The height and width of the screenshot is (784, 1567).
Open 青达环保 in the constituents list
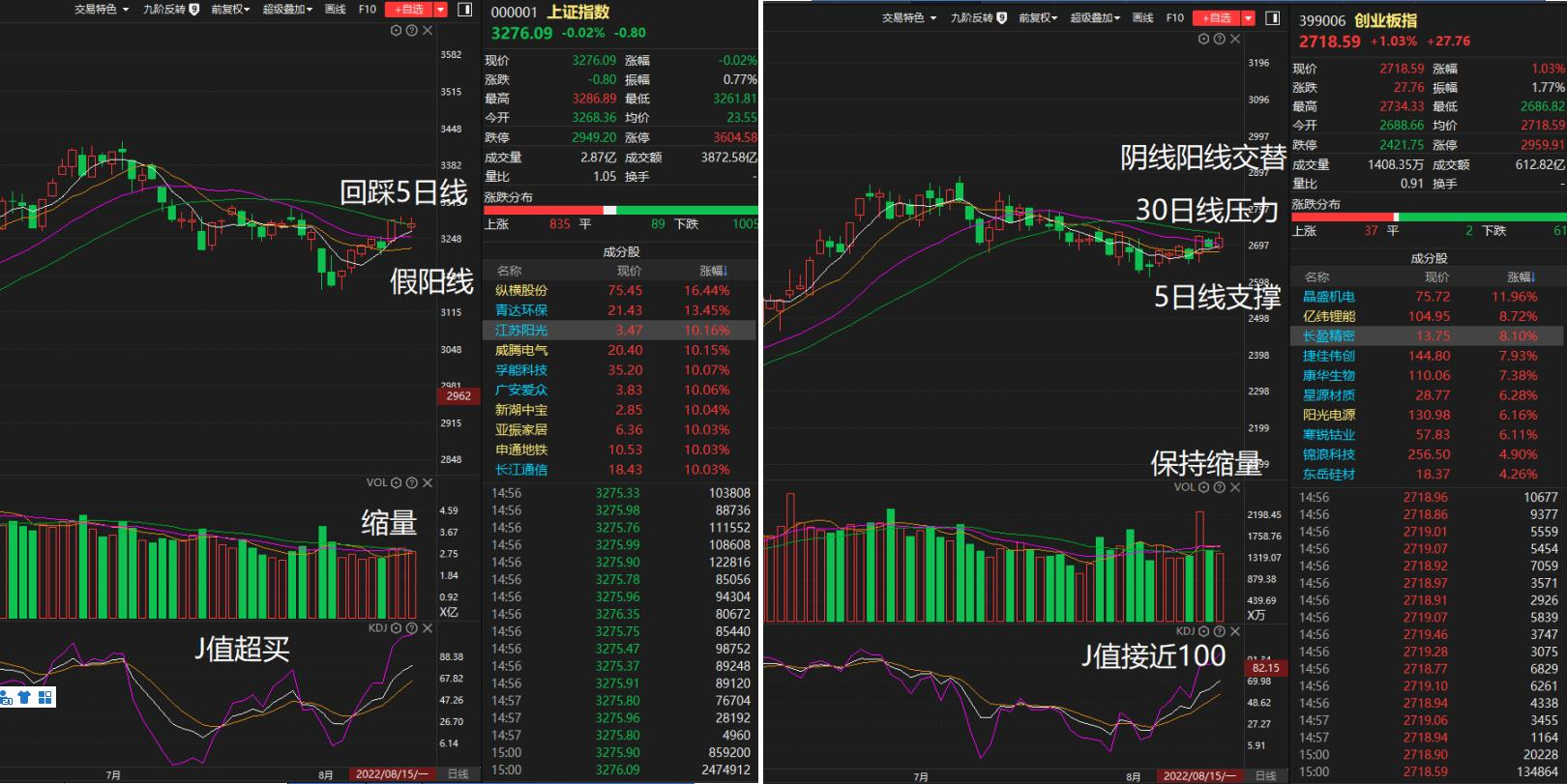pos(521,310)
